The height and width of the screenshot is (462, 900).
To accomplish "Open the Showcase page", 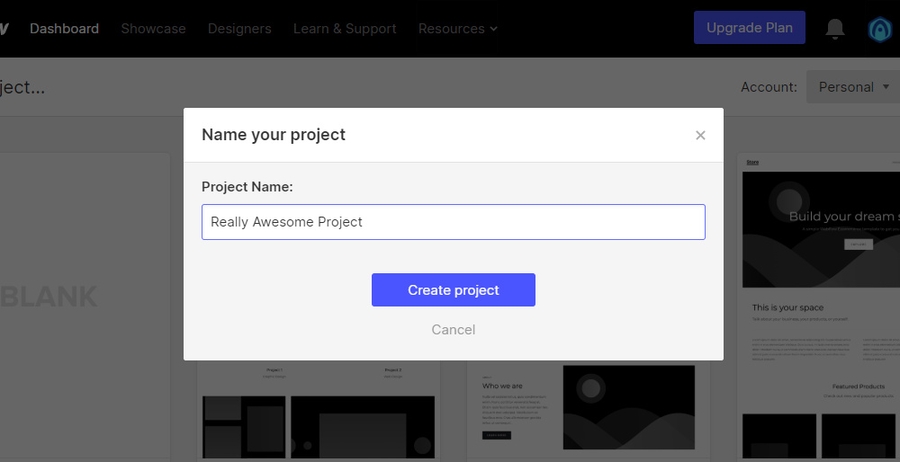I will coord(153,29).
